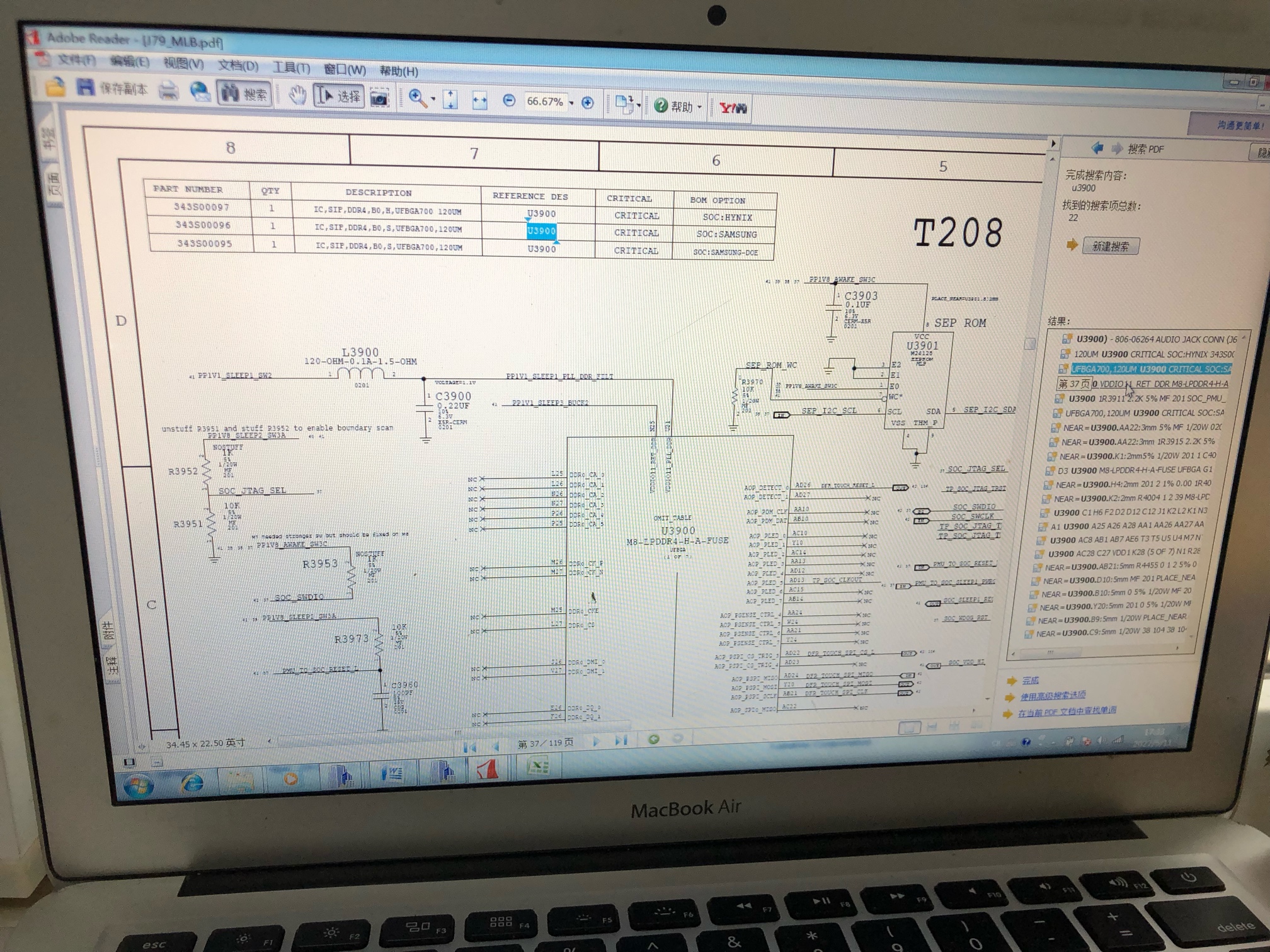Open the Word document taskbar button
Viewport: 1270px width, 952px height.
coord(392,774)
